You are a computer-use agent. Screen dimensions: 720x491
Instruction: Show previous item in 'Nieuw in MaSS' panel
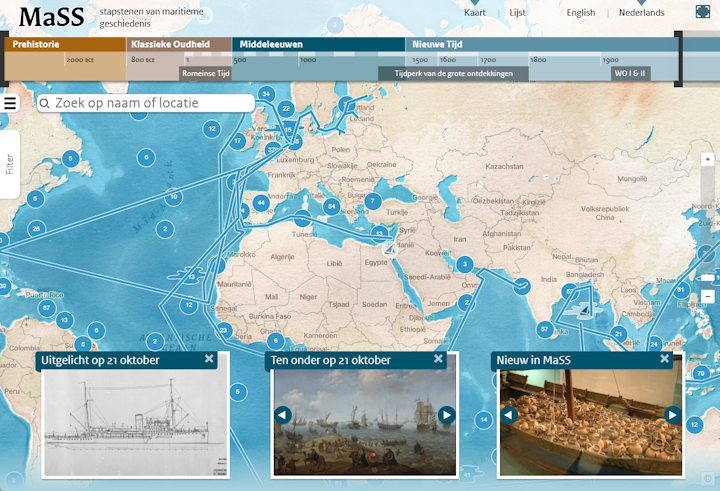[509, 415]
